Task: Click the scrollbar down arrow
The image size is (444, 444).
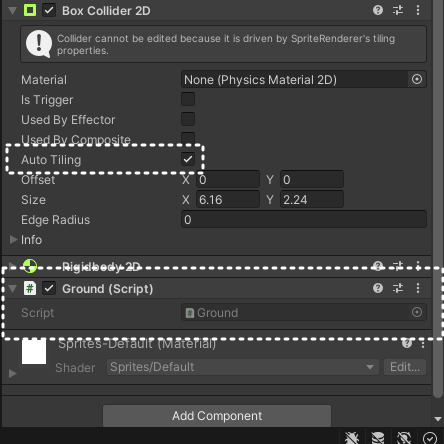Action: click(x=438, y=419)
